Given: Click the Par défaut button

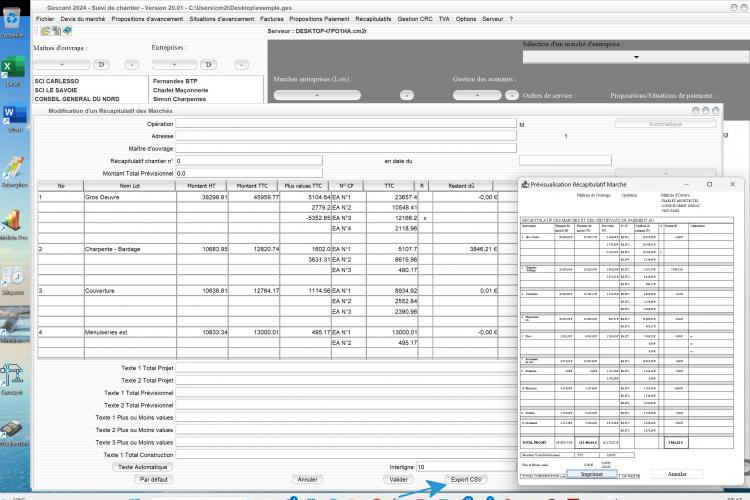Looking at the screenshot, I should click(x=154, y=479).
